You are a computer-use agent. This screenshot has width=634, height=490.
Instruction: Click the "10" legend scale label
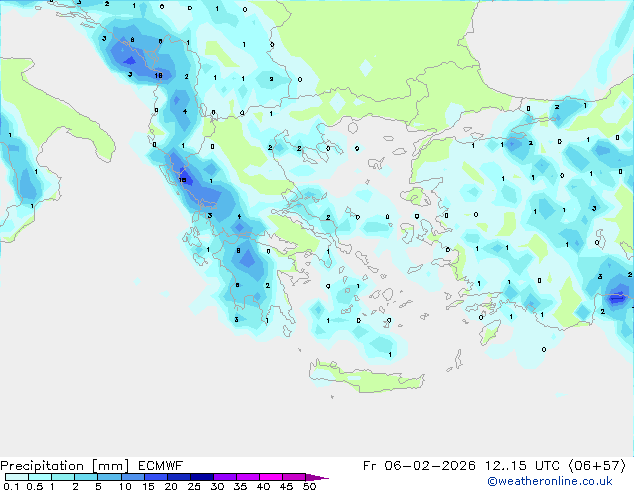click(x=125, y=486)
